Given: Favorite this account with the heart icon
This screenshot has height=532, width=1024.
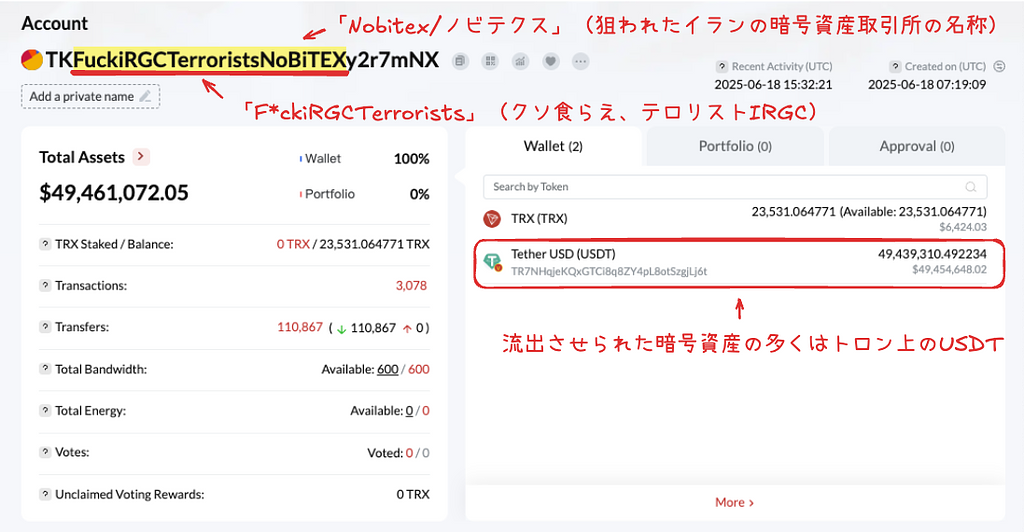Looking at the screenshot, I should pos(550,61).
